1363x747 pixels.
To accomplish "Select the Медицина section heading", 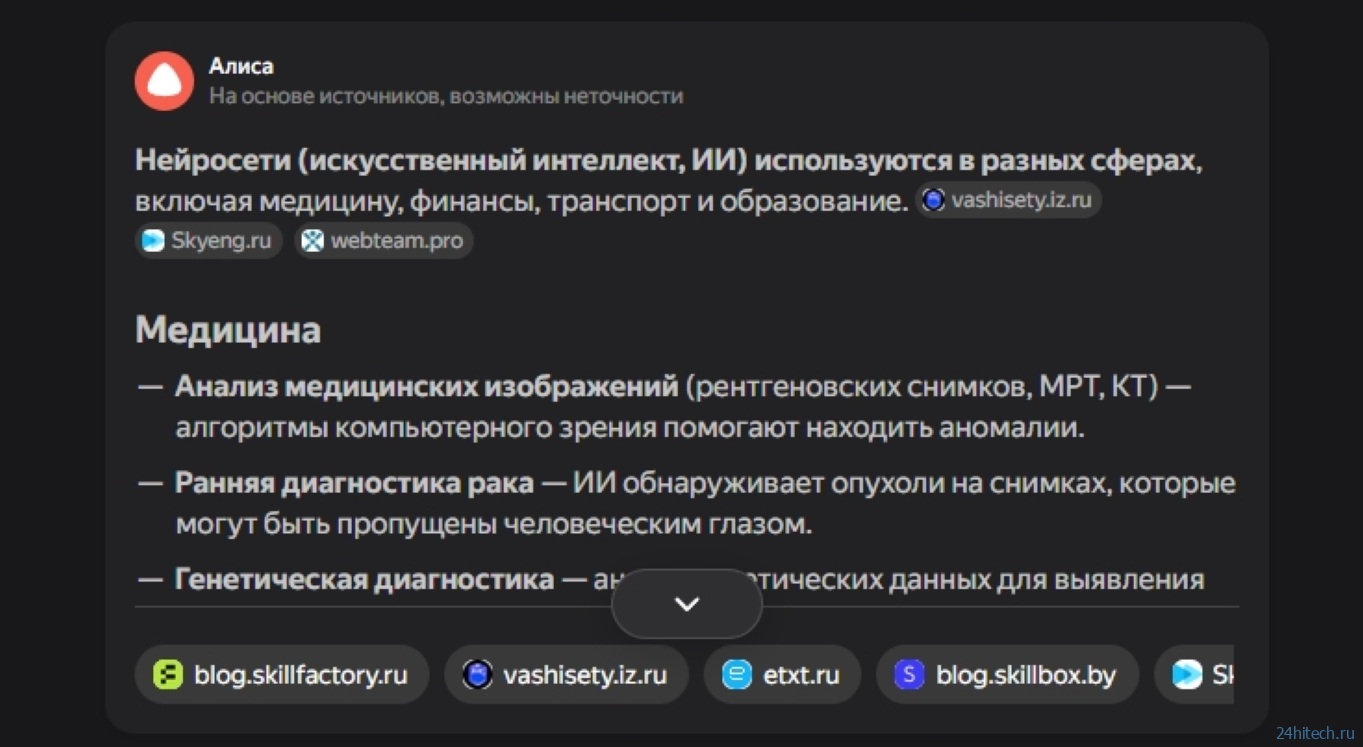I will [x=228, y=330].
